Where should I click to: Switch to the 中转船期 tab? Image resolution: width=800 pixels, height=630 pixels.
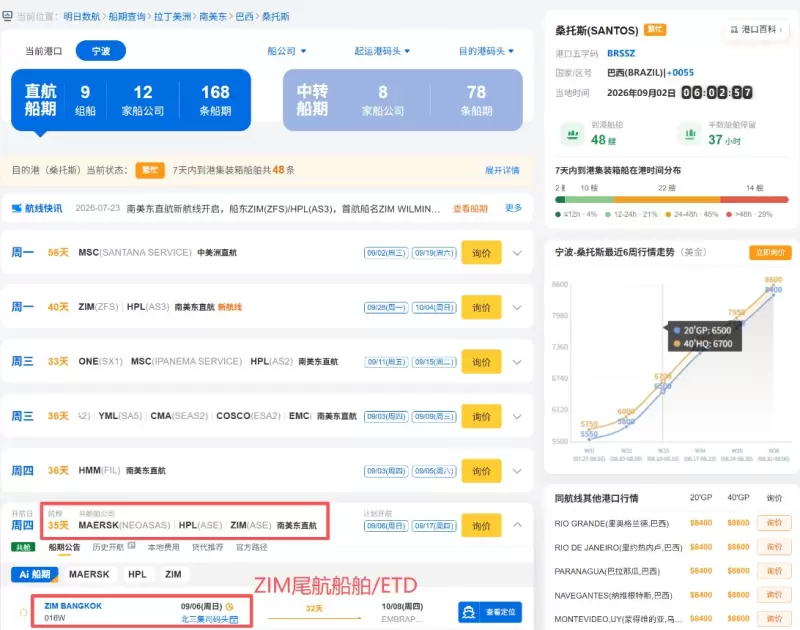pos(403,100)
